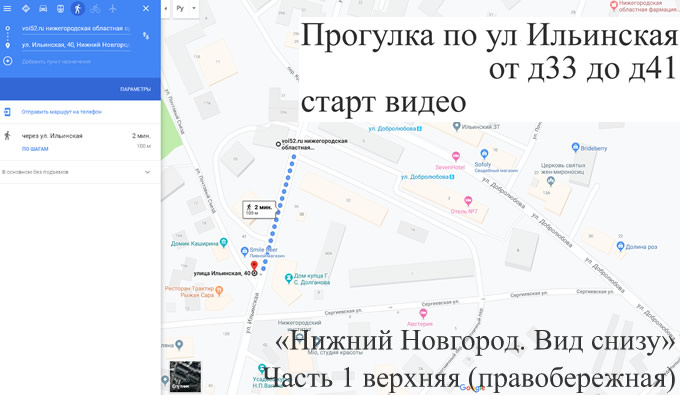Viewport: 680px width, 395px height.
Task: Open the hamburger menu in directions panel
Action: 7,8
